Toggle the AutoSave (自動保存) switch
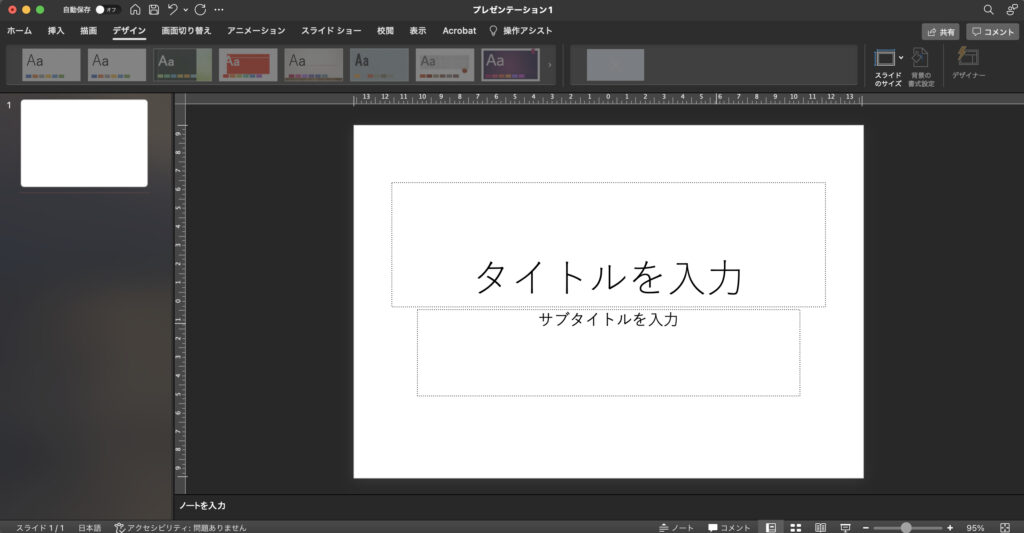 pyautogui.click(x=106, y=9)
